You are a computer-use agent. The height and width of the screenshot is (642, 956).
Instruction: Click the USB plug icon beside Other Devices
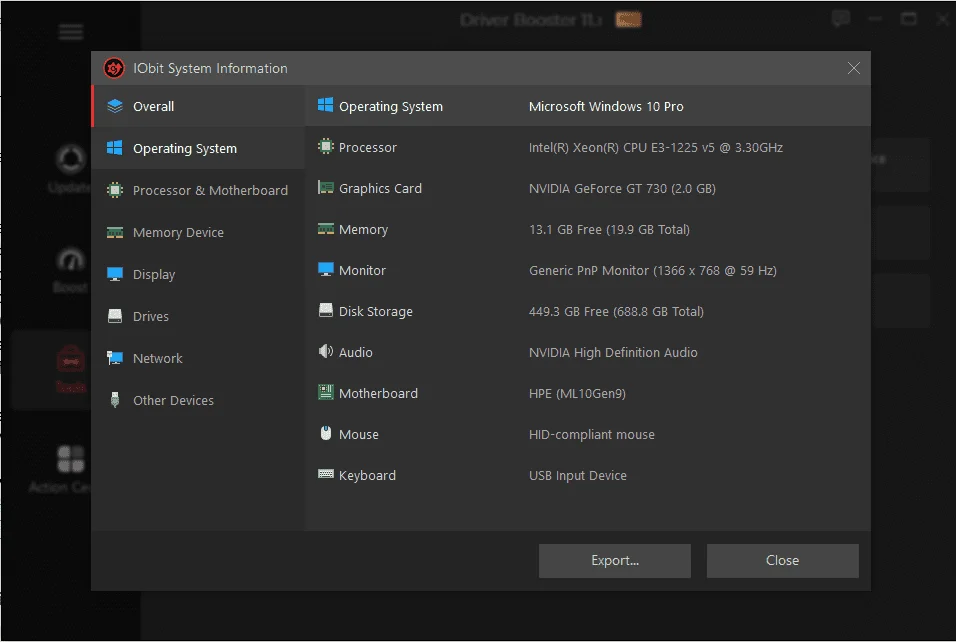click(115, 400)
